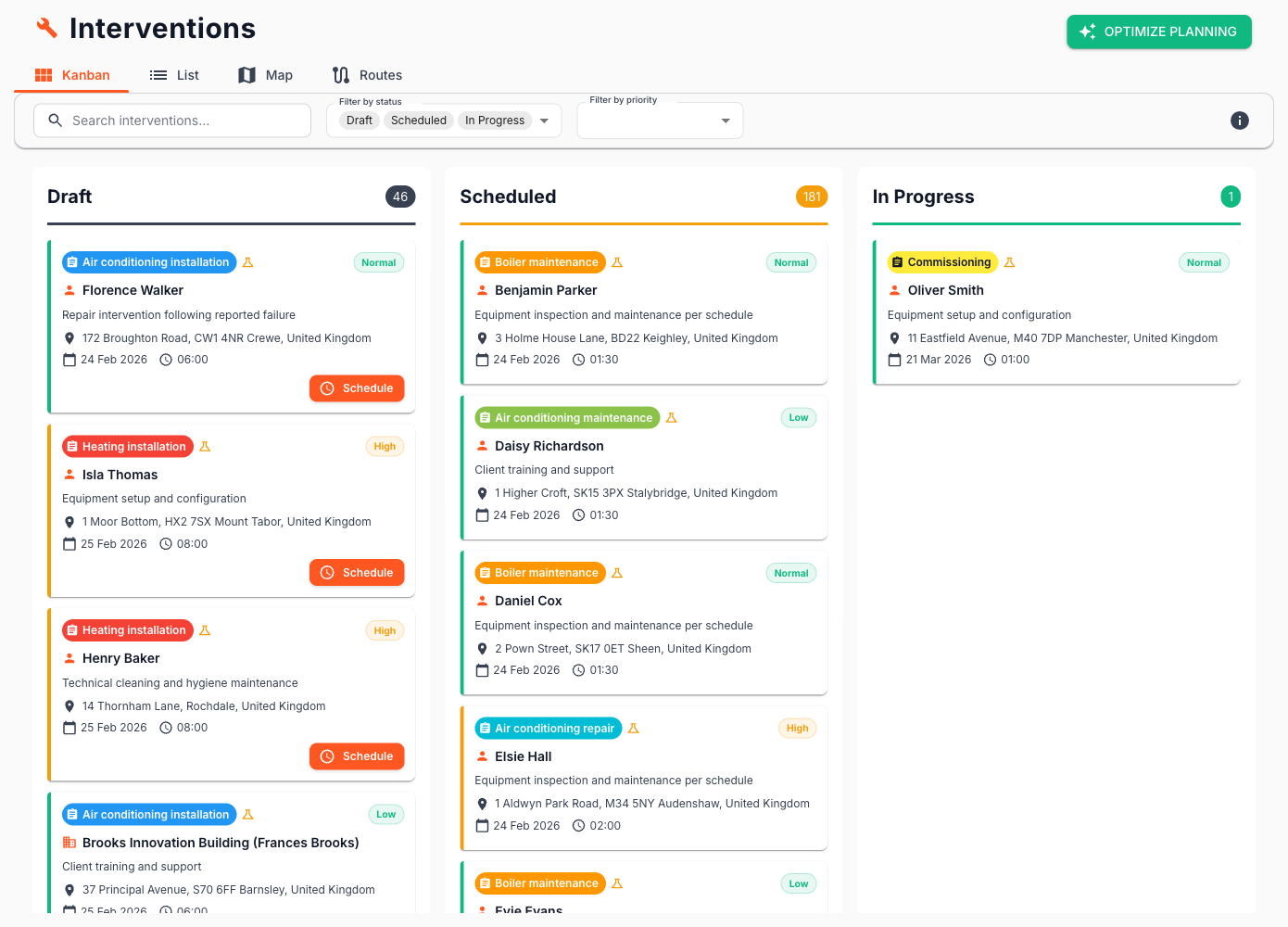The width and height of the screenshot is (1288, 927).
Task: Open the Routes view
Action: (367, 74)
